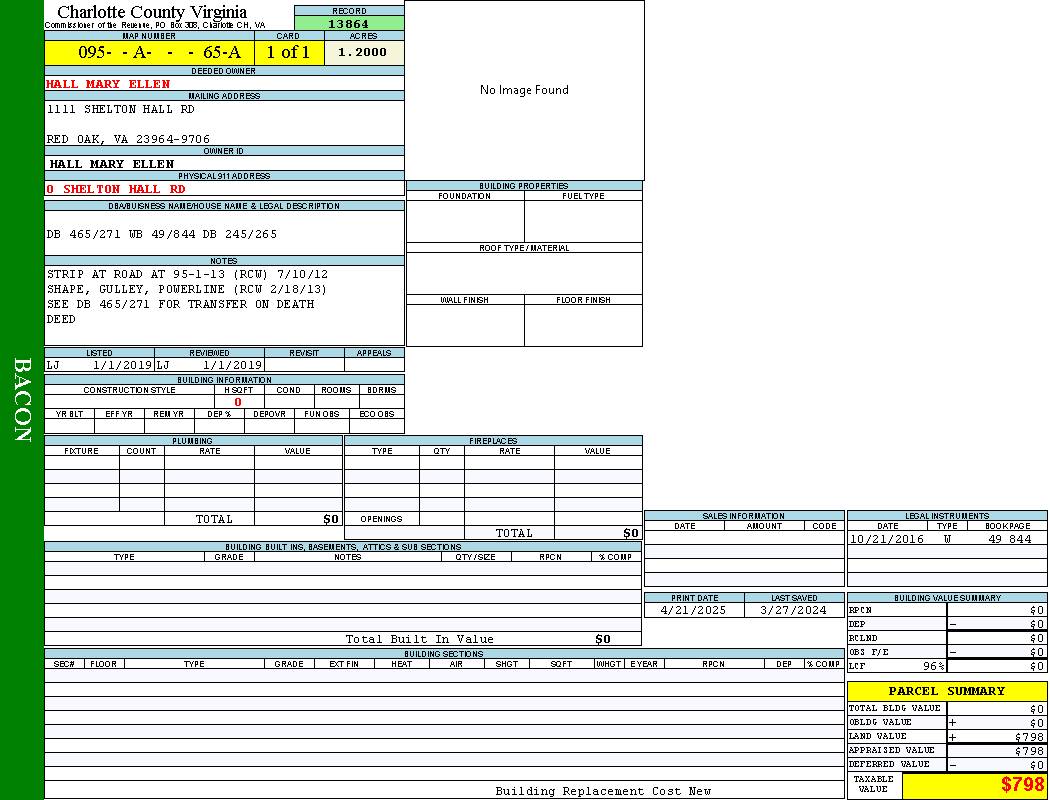The width and height of the screenshot is (1050, 800).
Task: Click the print date 4/21/2025
Action: pyautogui.click(x=694, y=610)
